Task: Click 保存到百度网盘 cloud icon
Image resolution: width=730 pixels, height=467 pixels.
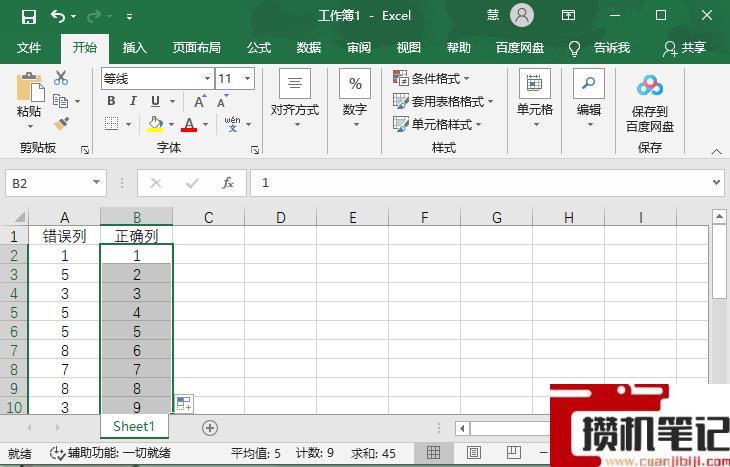Action: 650,86
